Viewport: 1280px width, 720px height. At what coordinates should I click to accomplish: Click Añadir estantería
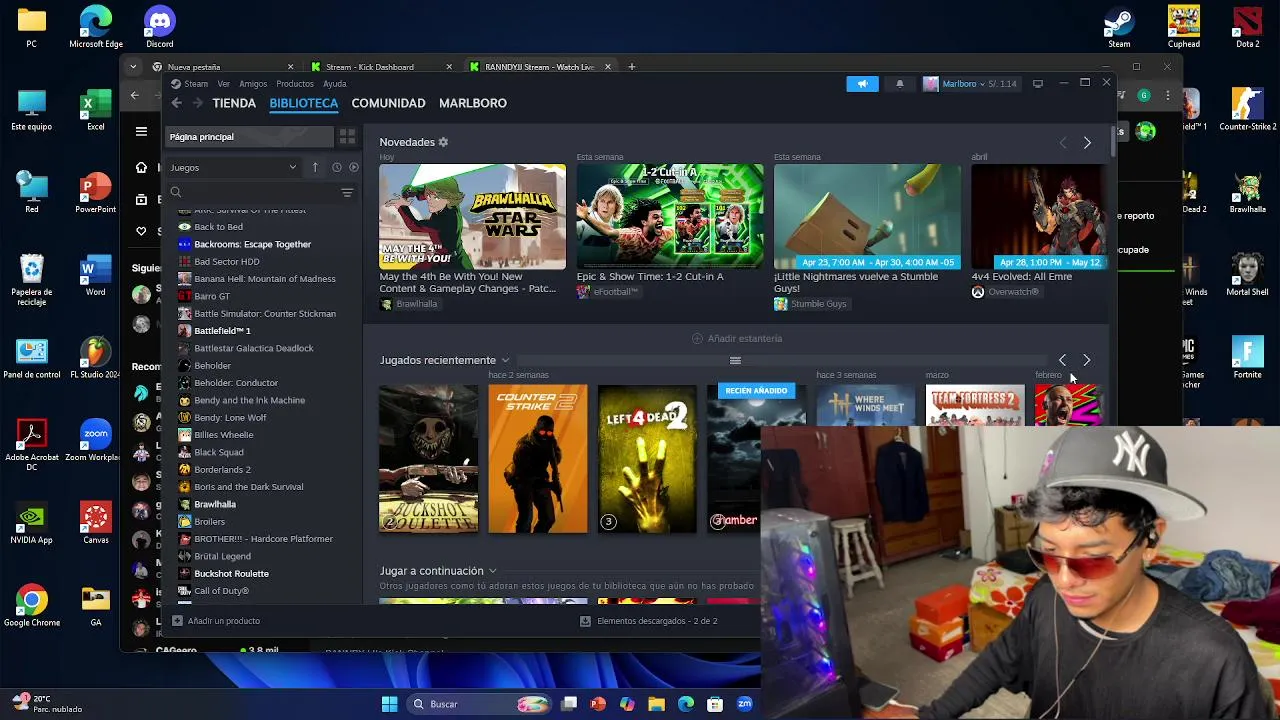[x=737, y=338]
